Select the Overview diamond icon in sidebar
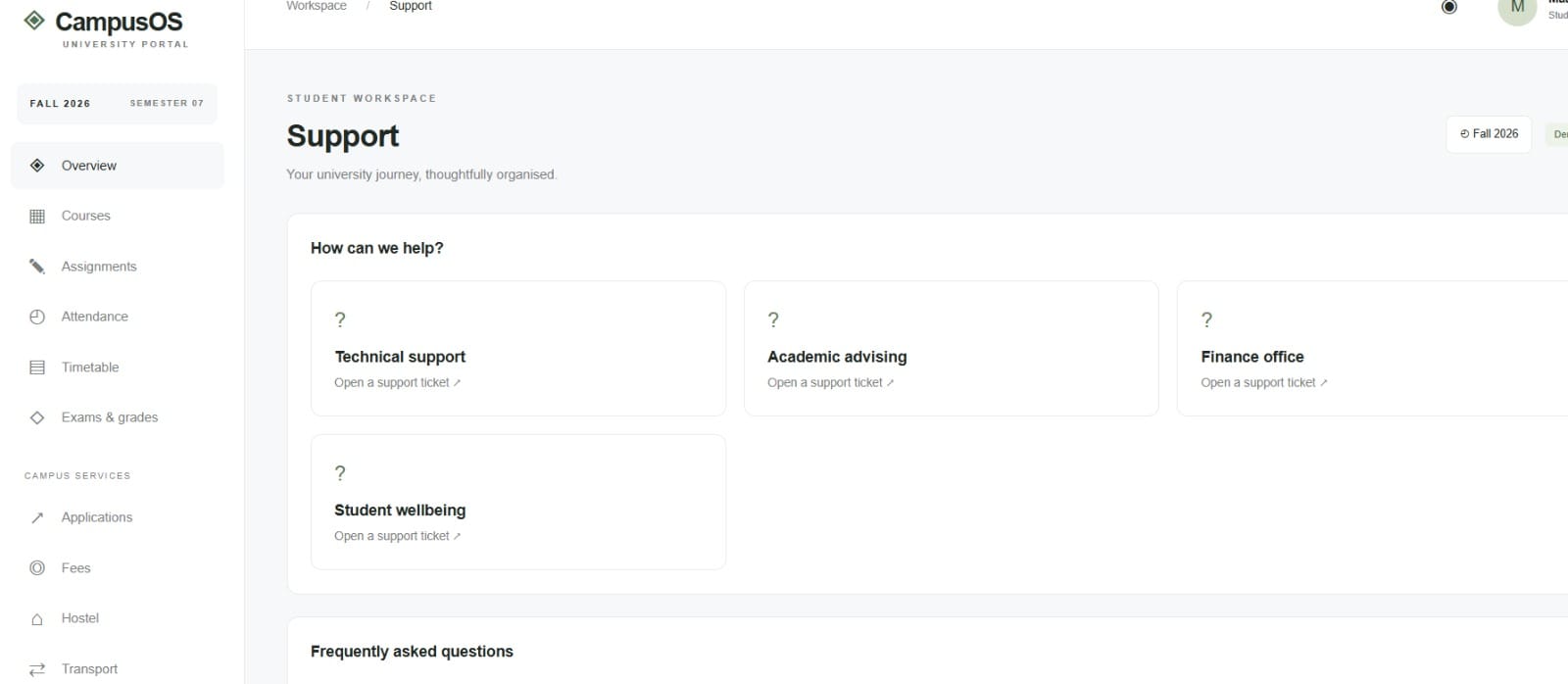 pyautogui.click(x=37, y=166)
